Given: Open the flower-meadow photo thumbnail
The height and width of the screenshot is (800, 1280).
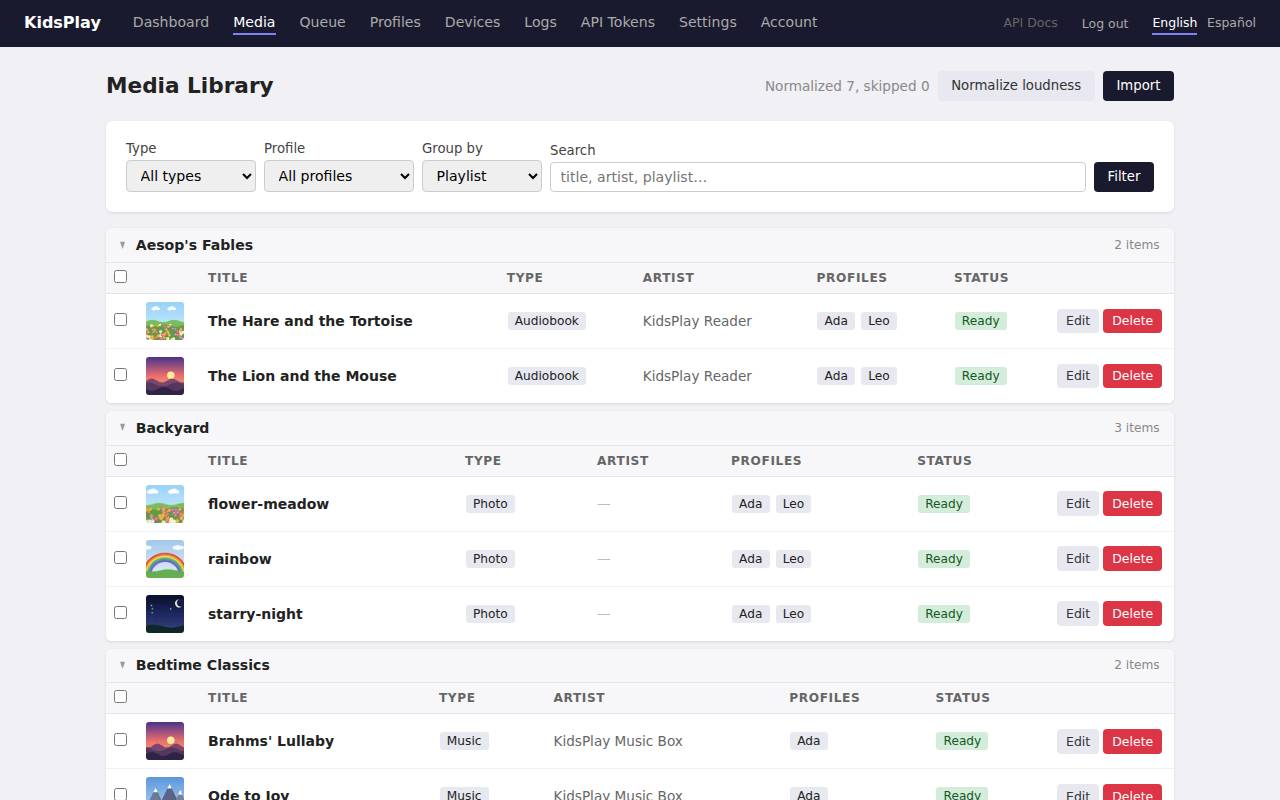Looking at the screenshot, I should [165, 504].
